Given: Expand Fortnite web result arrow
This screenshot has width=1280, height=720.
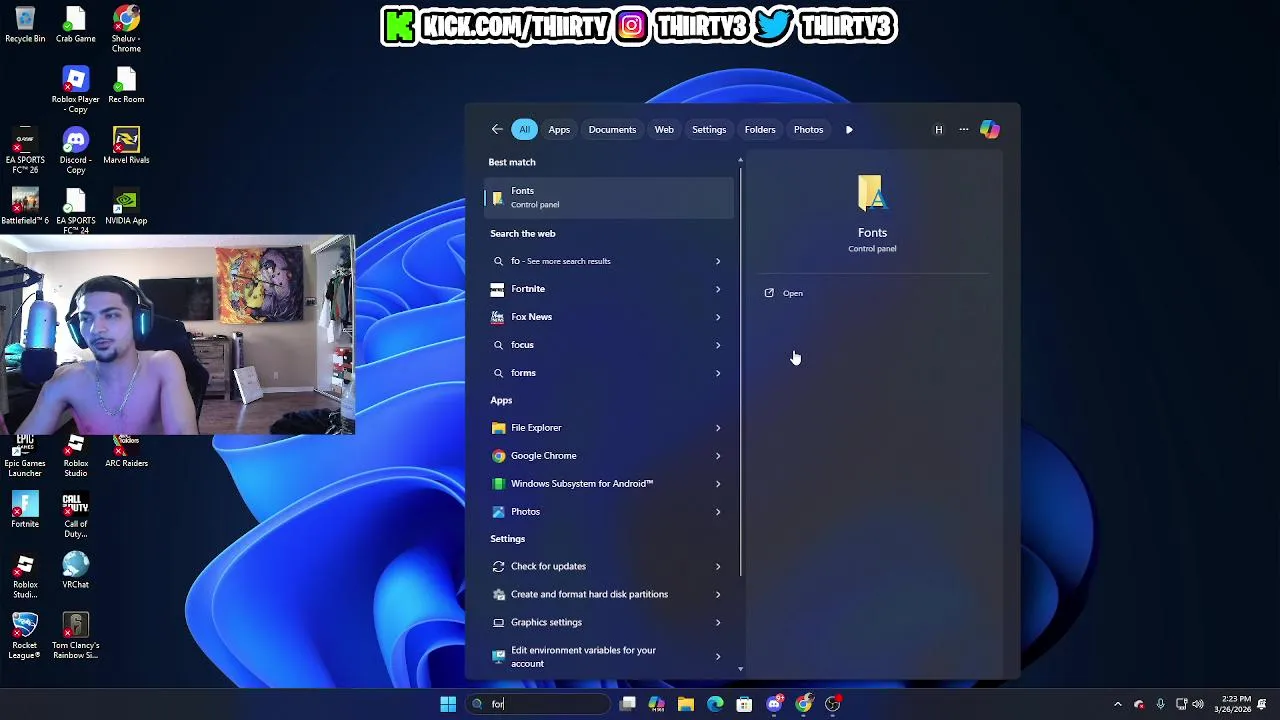Looking at the screenshot, I should (717, 289).
